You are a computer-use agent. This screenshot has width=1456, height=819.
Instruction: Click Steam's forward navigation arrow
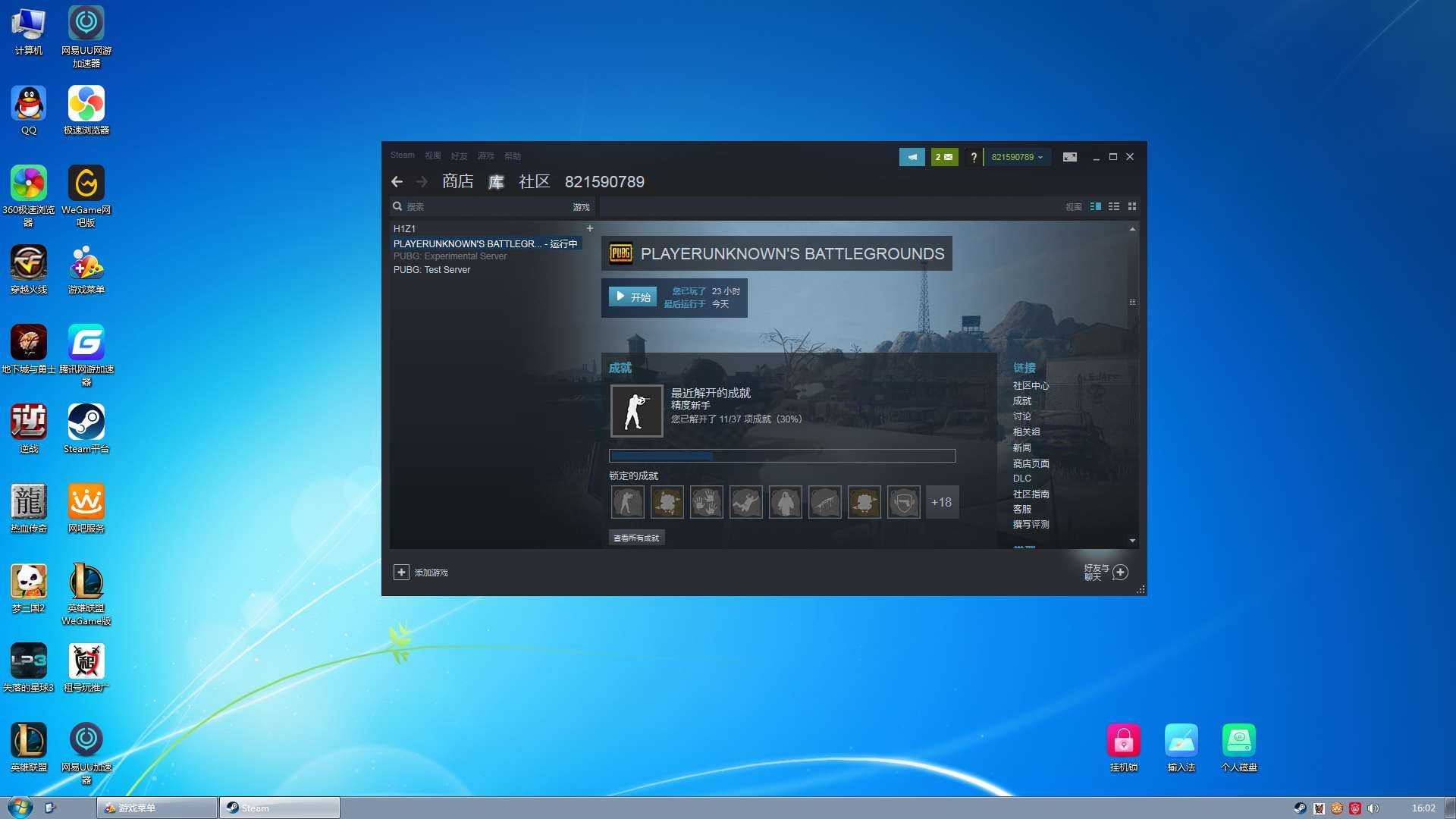[x=422, y=182]
